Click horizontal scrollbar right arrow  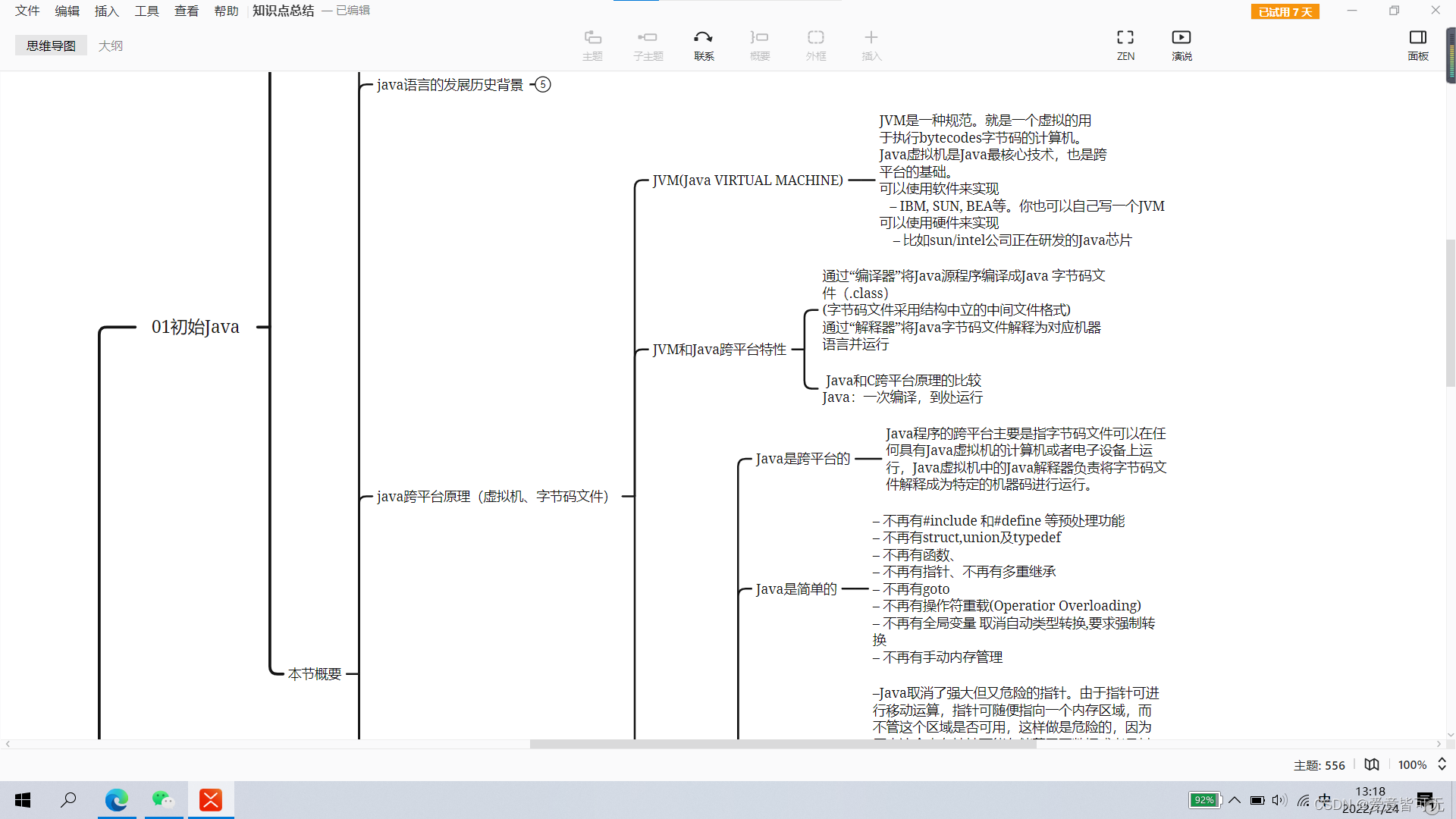1439,744
